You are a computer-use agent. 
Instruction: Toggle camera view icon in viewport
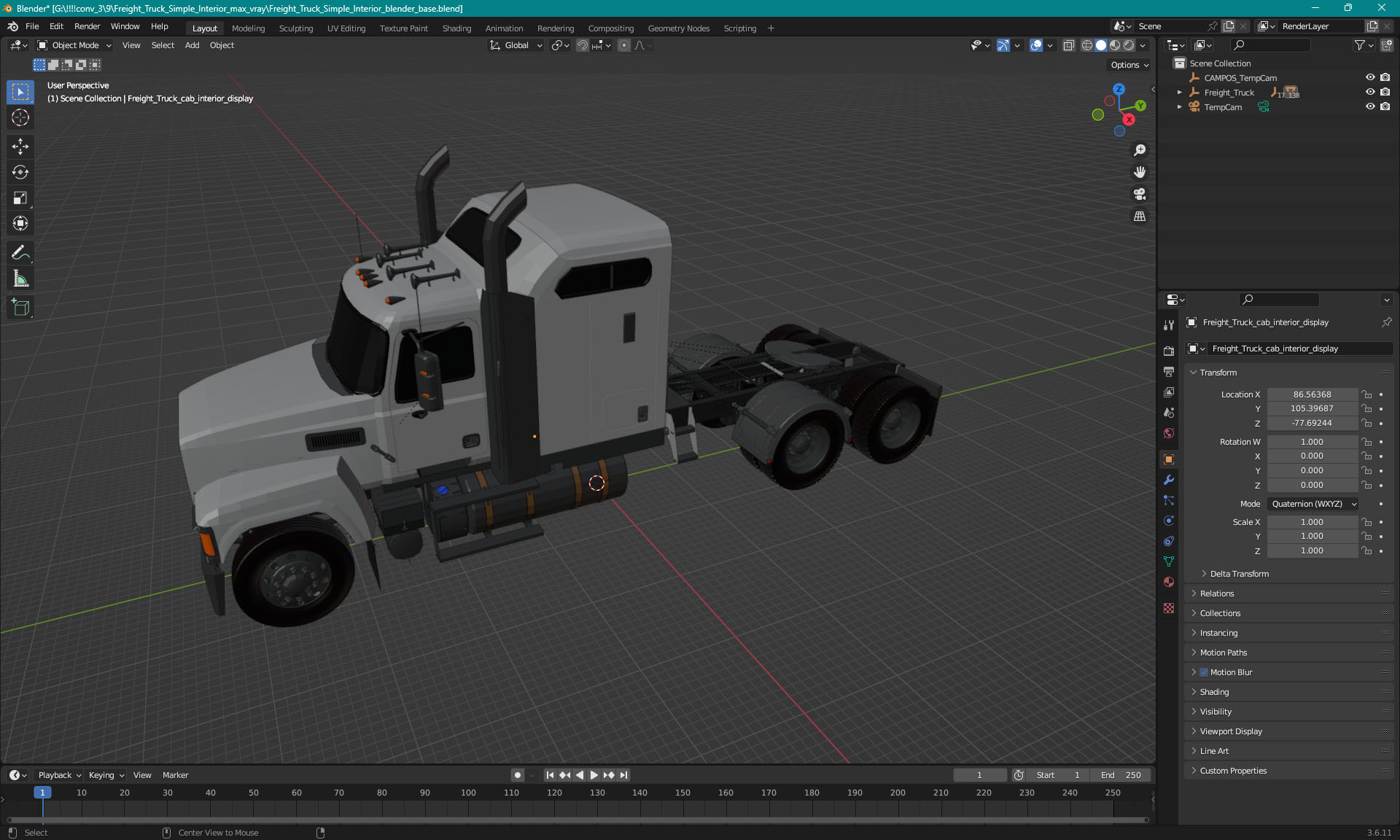click(x=1139, y=194)
